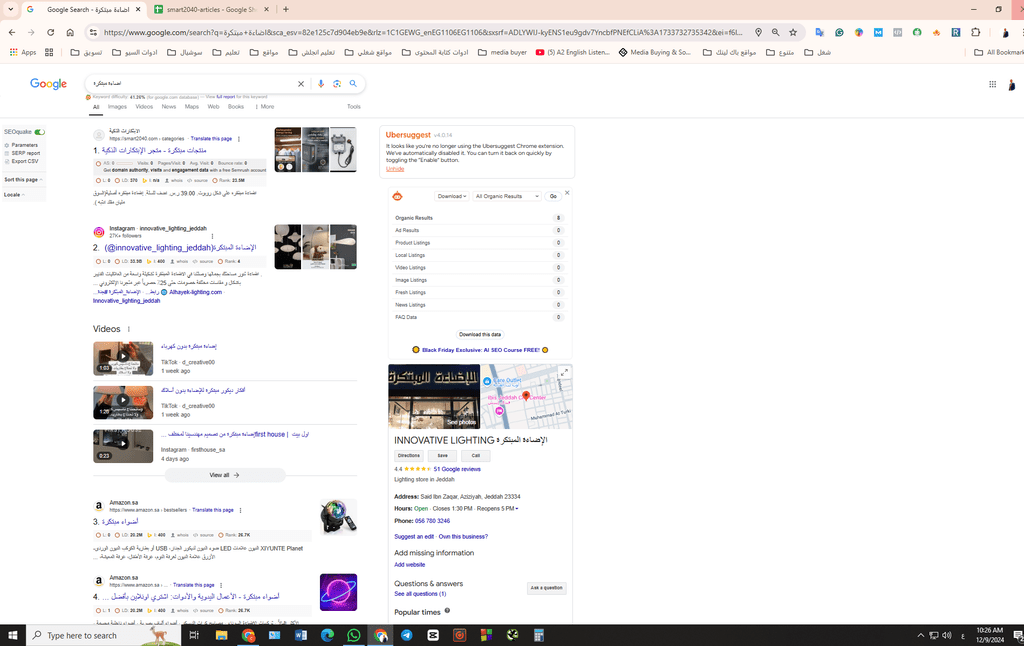
Task: Click the Directions button for Innovative Lighting
Action: [409, 455]
